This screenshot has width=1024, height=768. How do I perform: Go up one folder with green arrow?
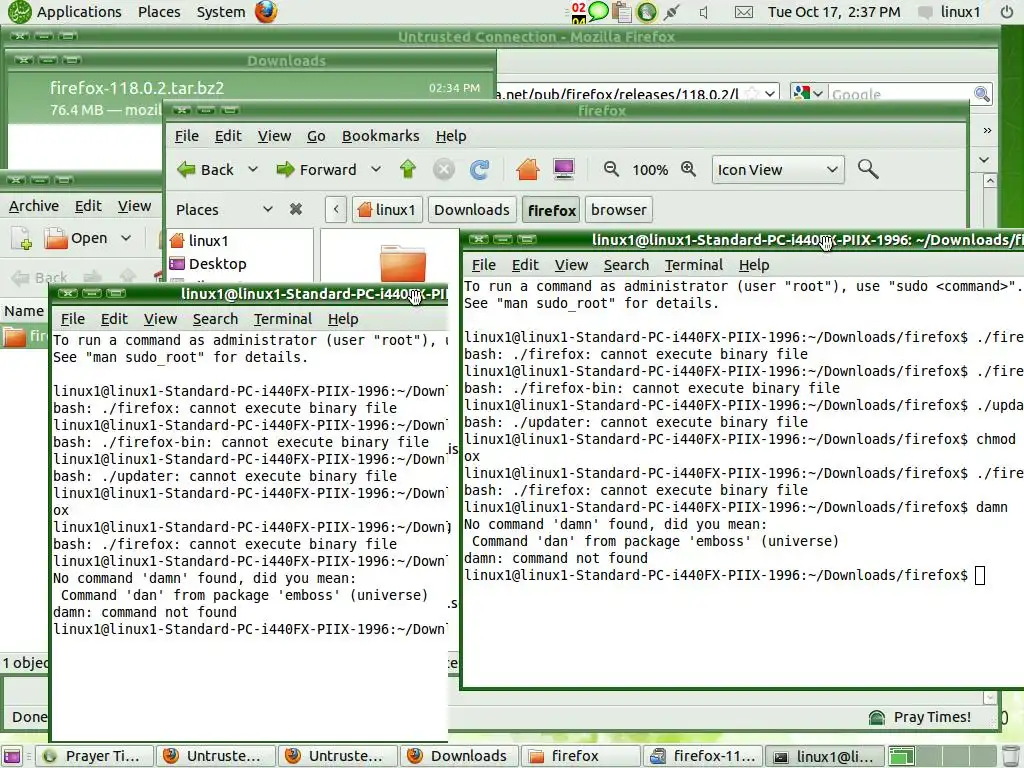click(408, 170)
